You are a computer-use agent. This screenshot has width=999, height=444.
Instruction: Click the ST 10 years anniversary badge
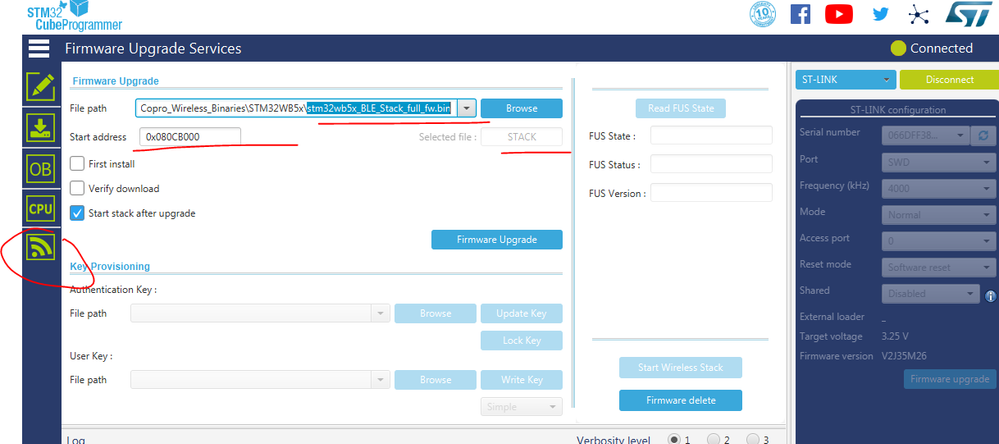[763, 14]
